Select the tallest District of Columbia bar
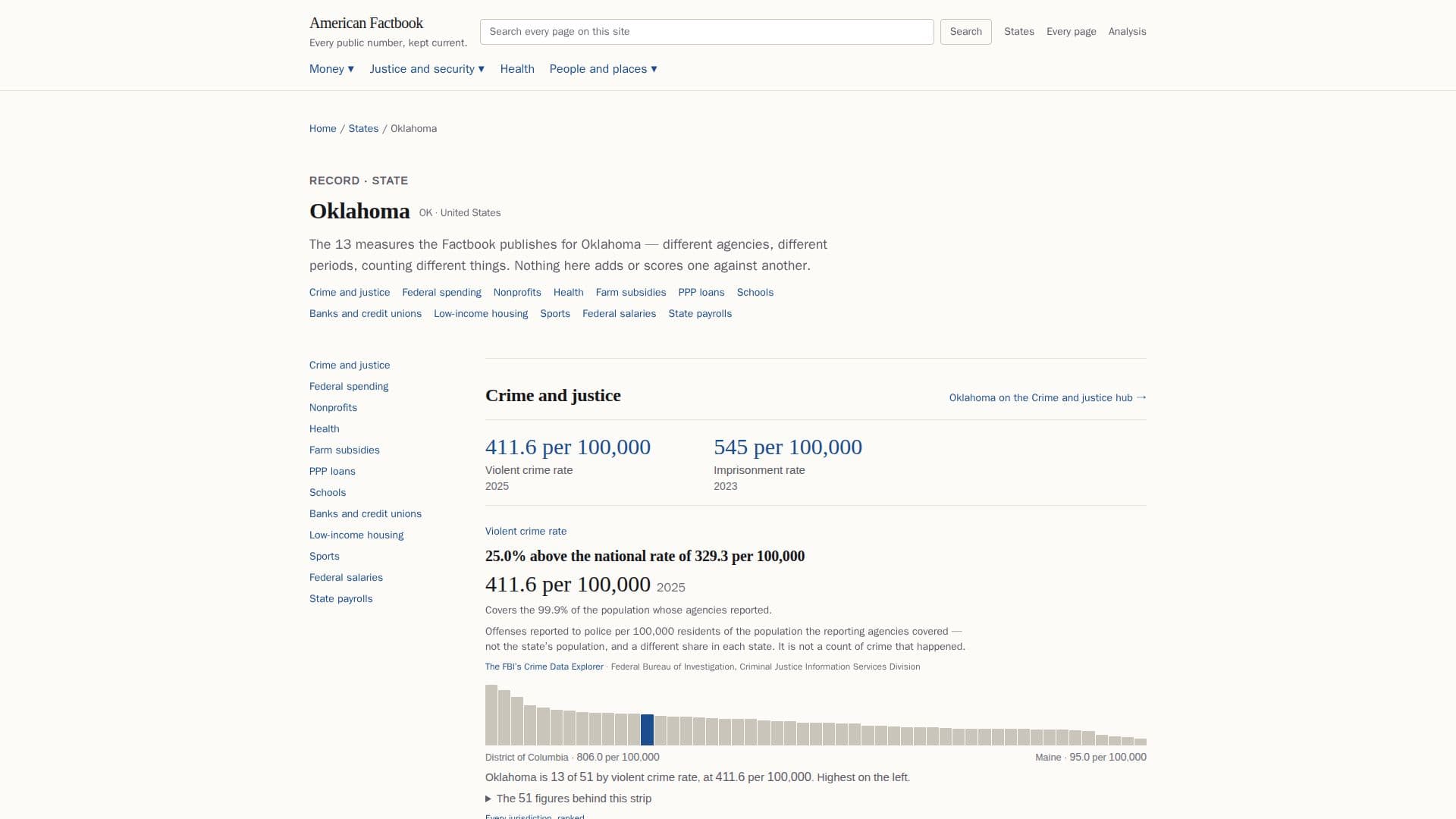The image size is (1456, 819). (x=491, y=715)
